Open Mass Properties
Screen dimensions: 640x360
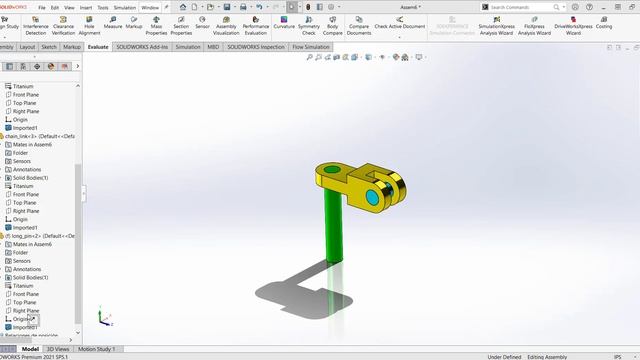tap(156, 26)
